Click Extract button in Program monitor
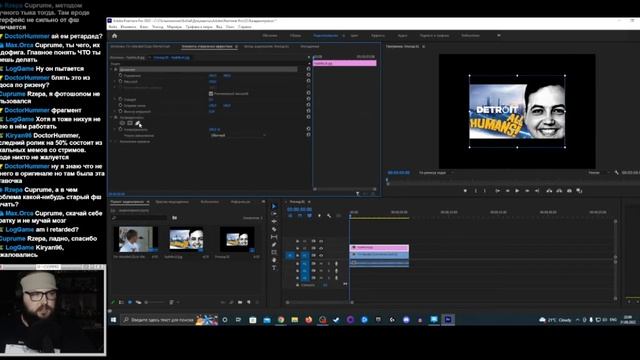 559,191
